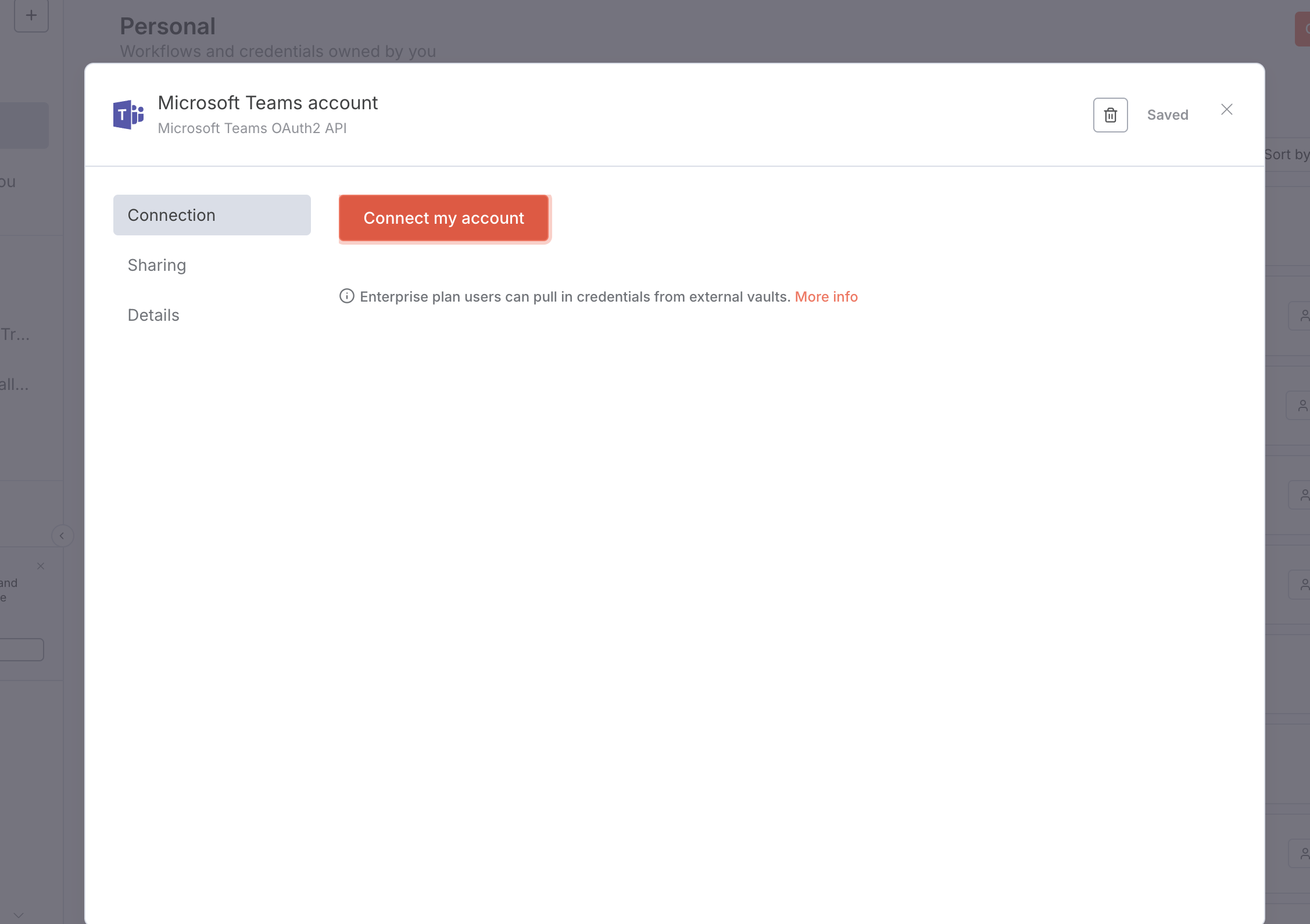Click the Microsoft Teams OAuth2 API subtitle
The width and height of the screenshot is (1310, 924).
(252, 128)
